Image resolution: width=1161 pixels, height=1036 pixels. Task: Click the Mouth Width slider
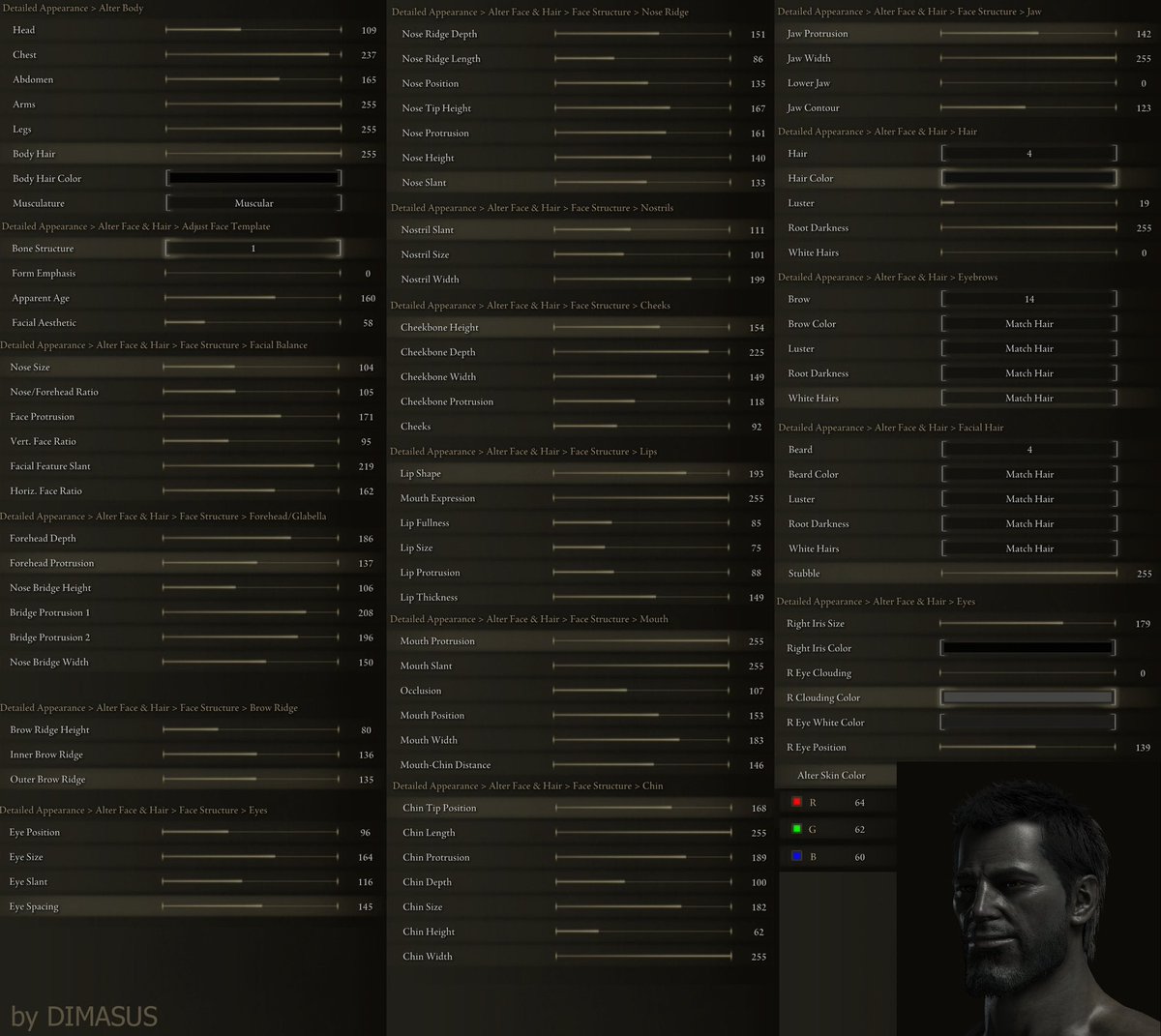(x=641, y=740)
